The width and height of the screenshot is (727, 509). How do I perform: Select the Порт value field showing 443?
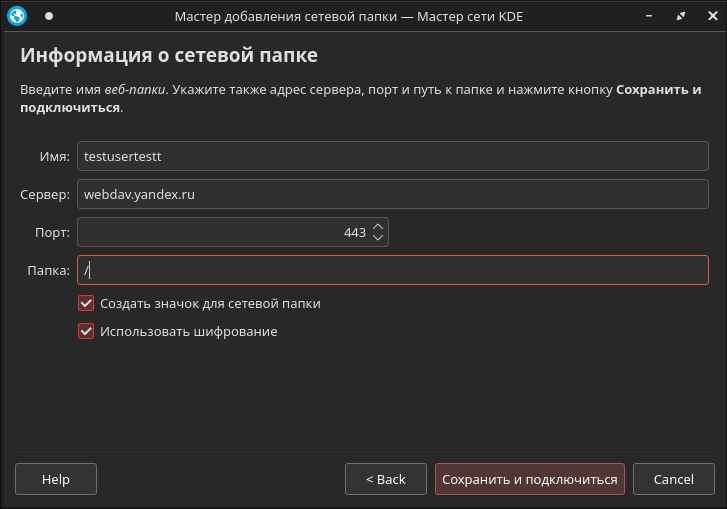[220, 232]
